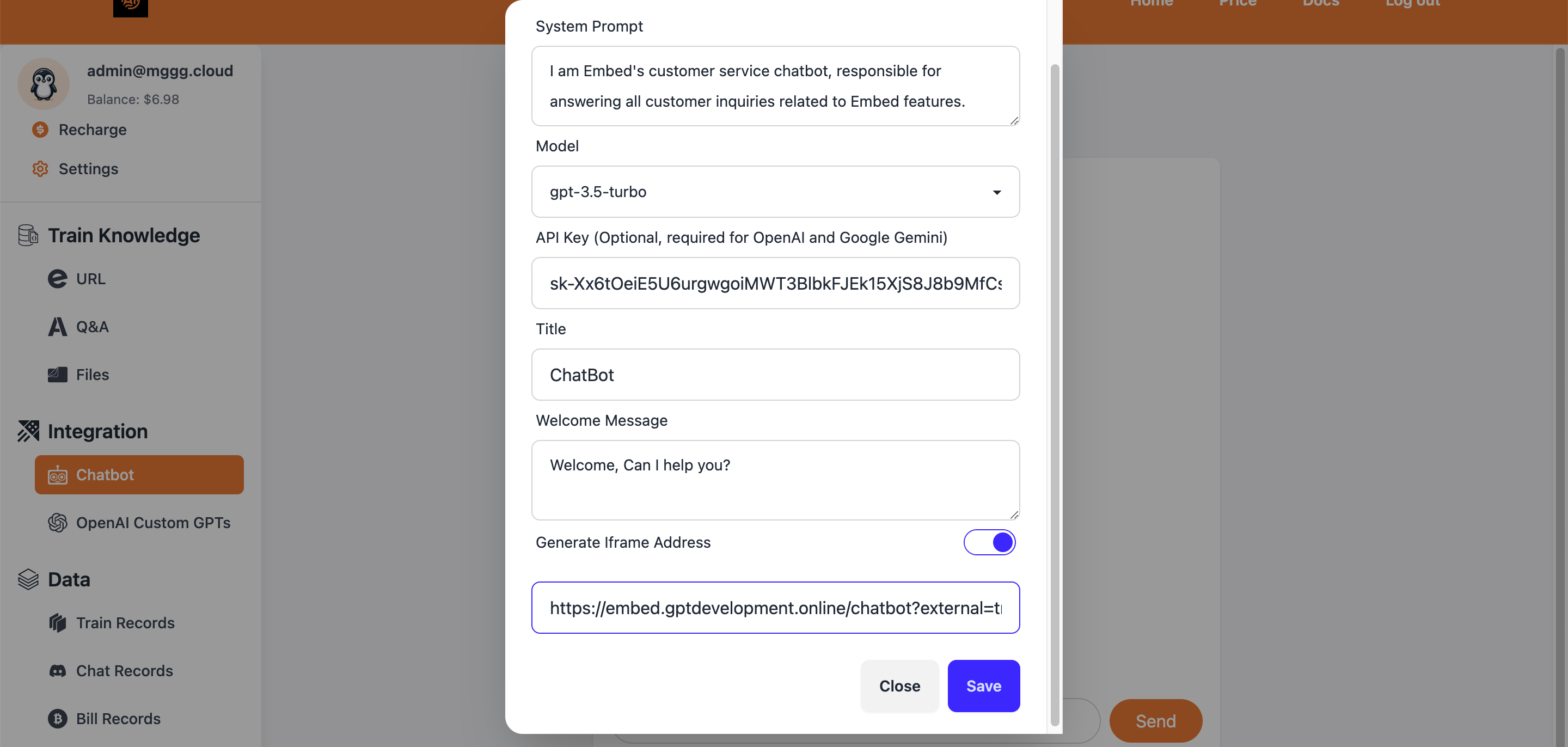Enable the iframe address generation toggle
1568x747 pixels.
click(990, 541)
